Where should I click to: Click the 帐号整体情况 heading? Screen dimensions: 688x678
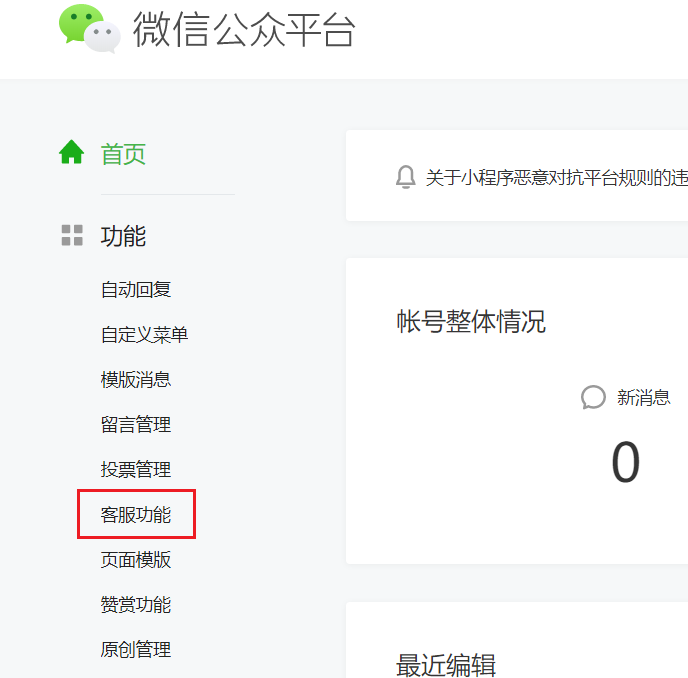click(471, 322)
